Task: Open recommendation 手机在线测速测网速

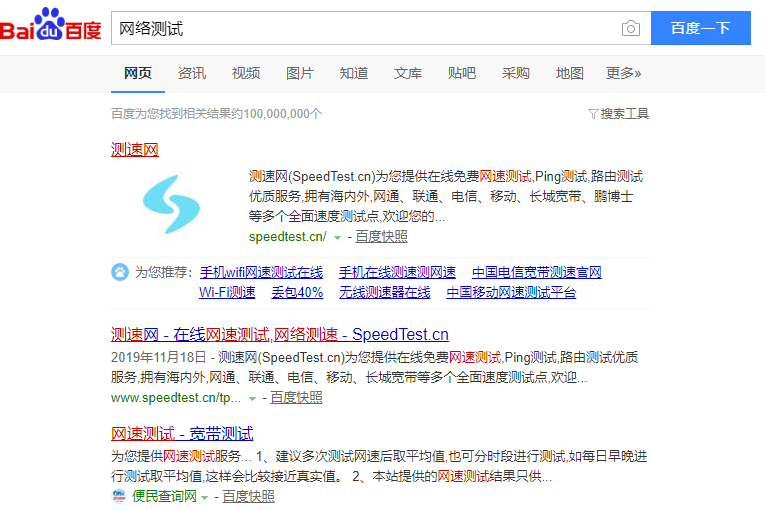Action: [398, 272]
